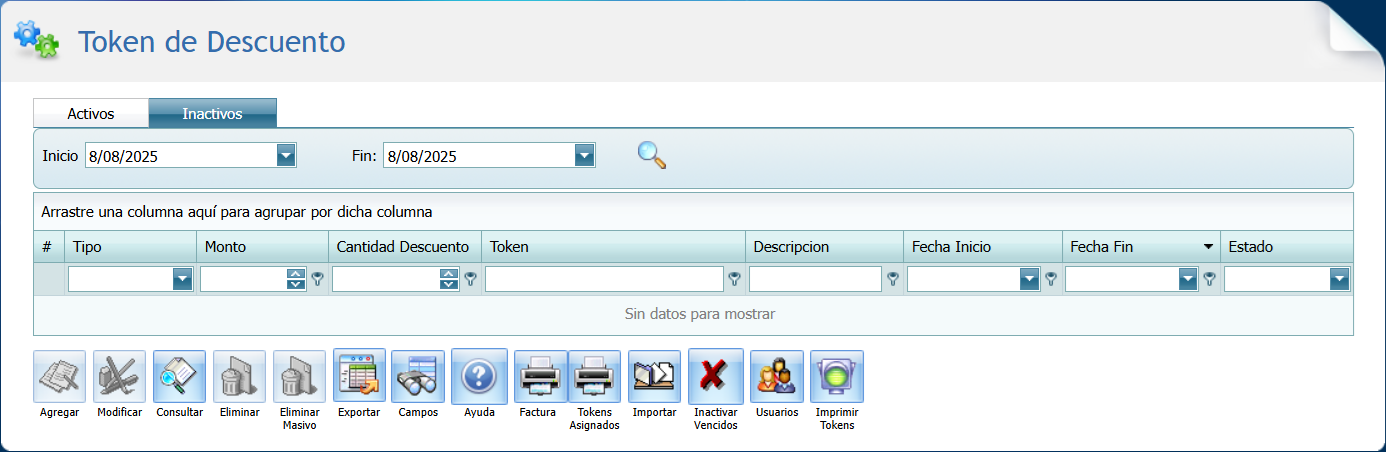Open Ayuda help icon

click(x=479, y=376)
